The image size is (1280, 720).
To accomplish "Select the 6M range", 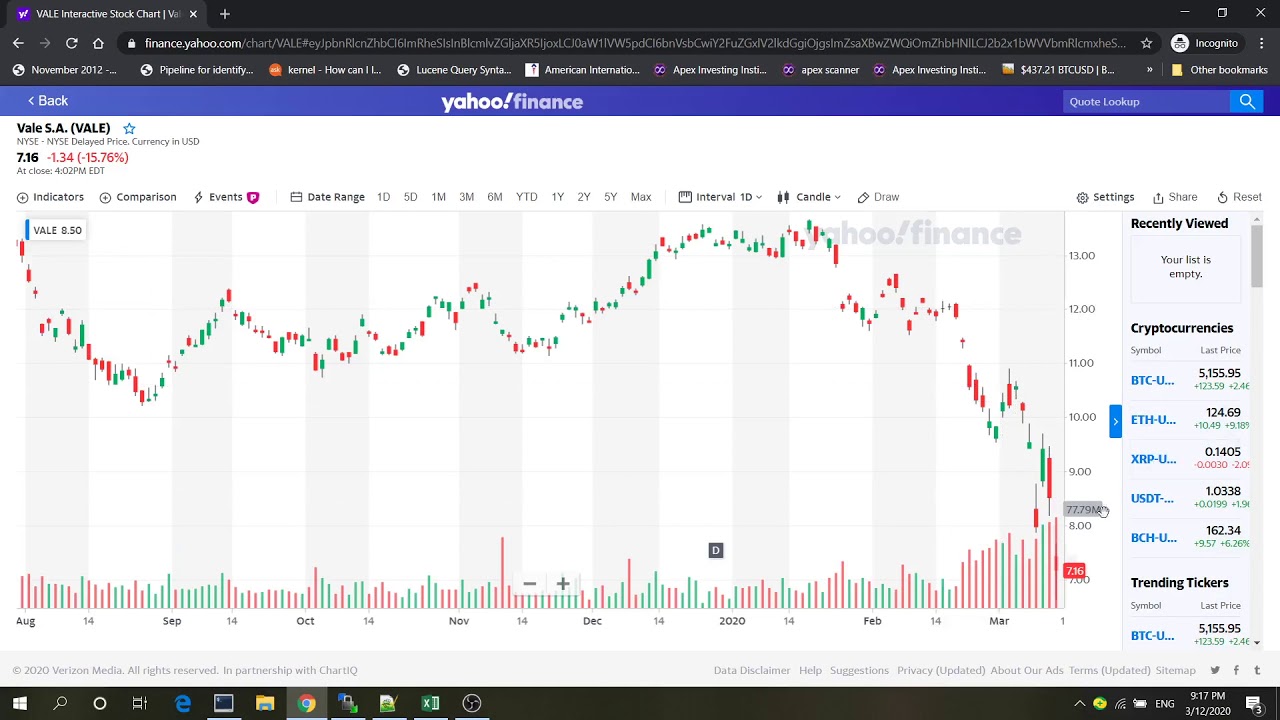I will [494, 197].
